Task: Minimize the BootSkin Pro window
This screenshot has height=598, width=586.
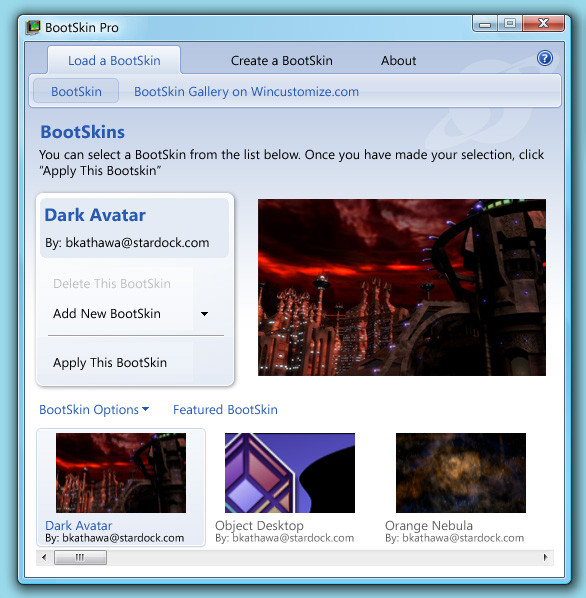Action: (485, 24)
